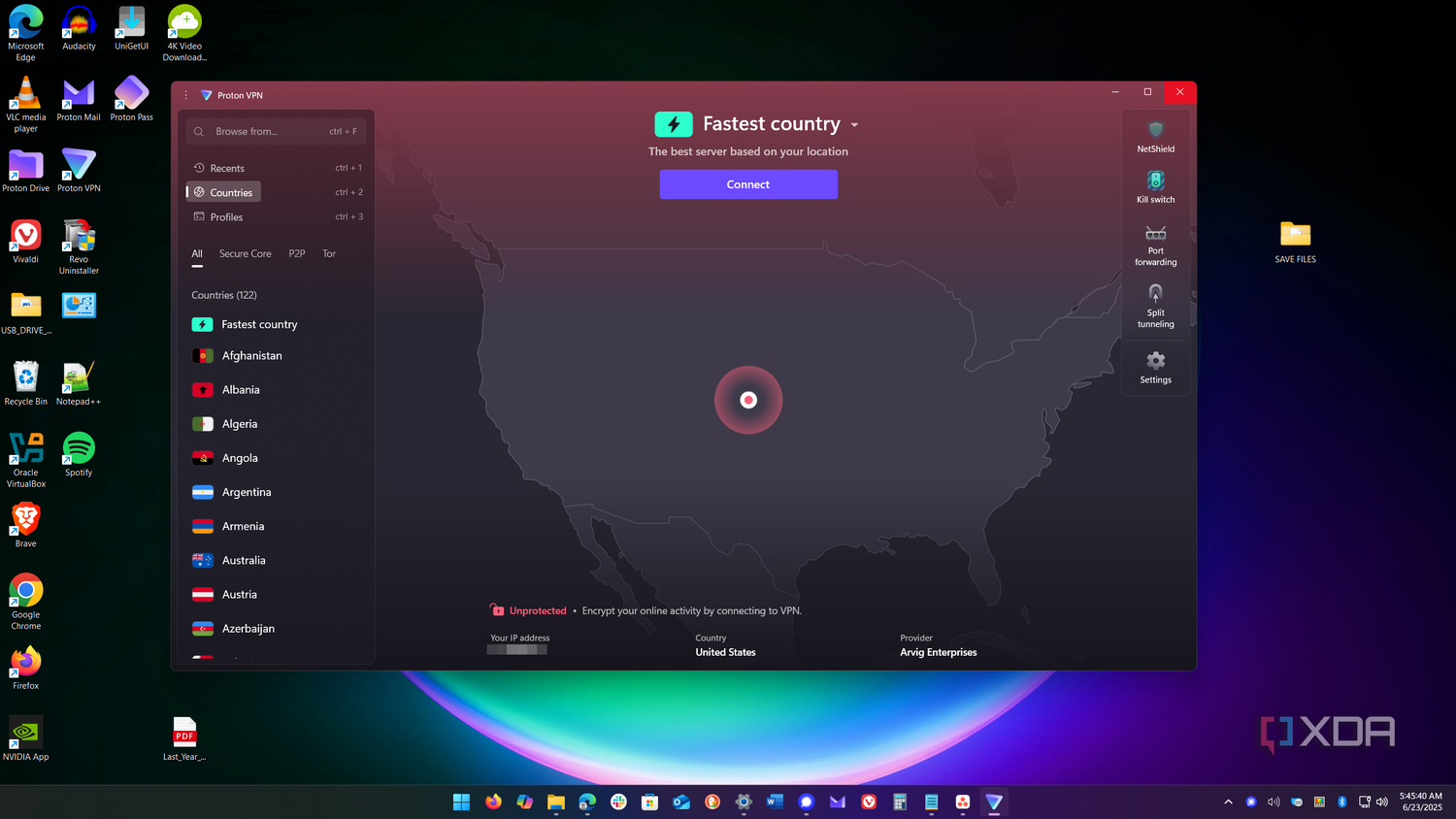This screenshot has width=1456, height=819.
Task: Select the Oracle VirtualBox desktop icon
Action: click(26, 461)
